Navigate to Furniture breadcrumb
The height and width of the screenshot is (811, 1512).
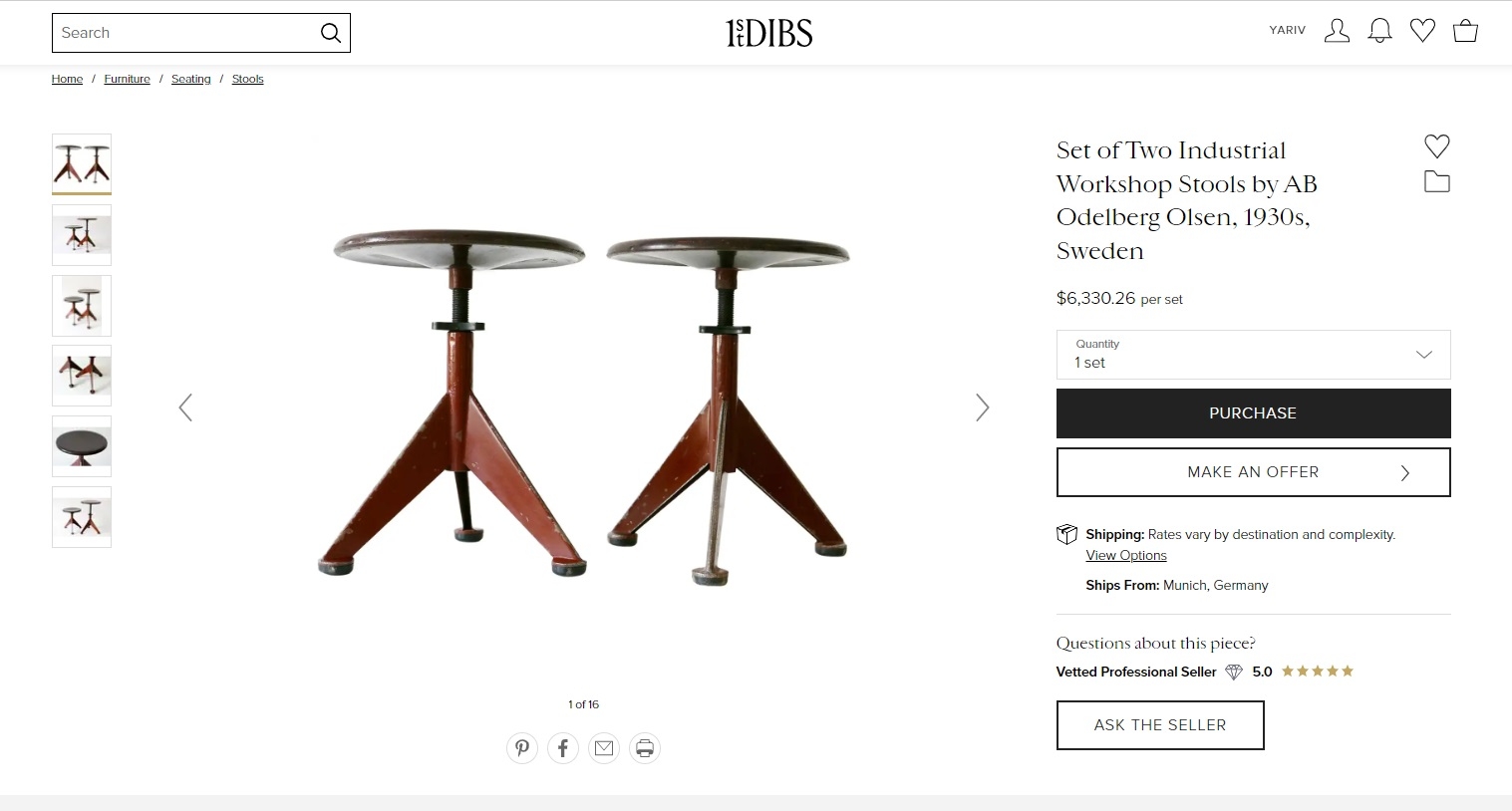coord(127,79)
